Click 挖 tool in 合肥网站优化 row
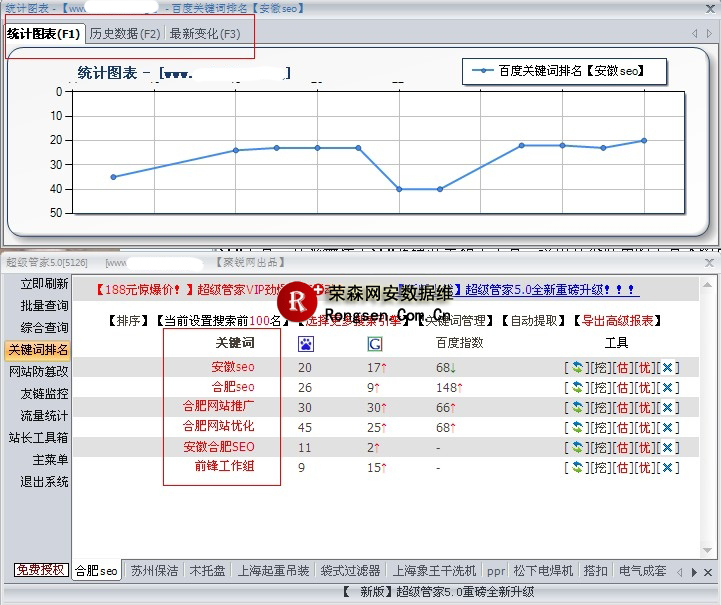 pos(600,427)
